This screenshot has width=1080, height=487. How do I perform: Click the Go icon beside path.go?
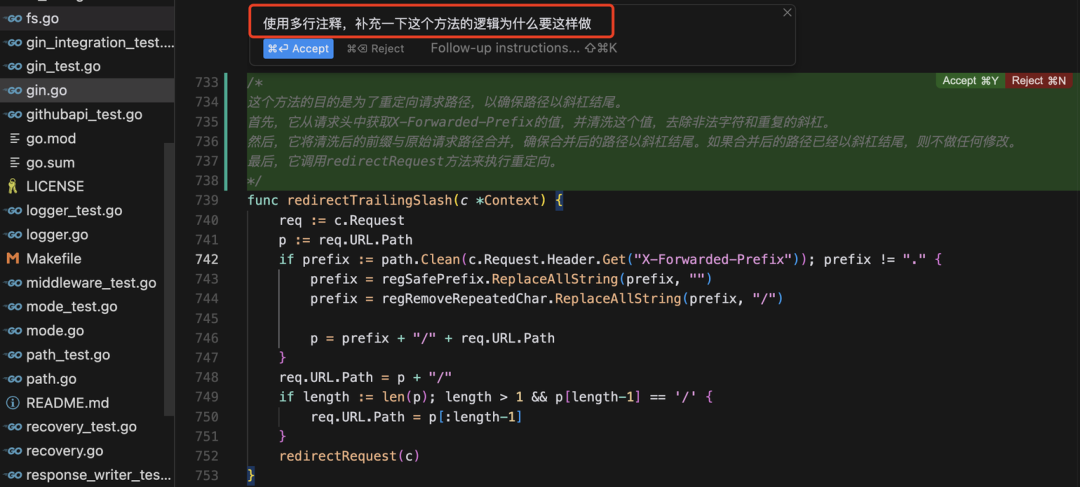coord(12,379)
